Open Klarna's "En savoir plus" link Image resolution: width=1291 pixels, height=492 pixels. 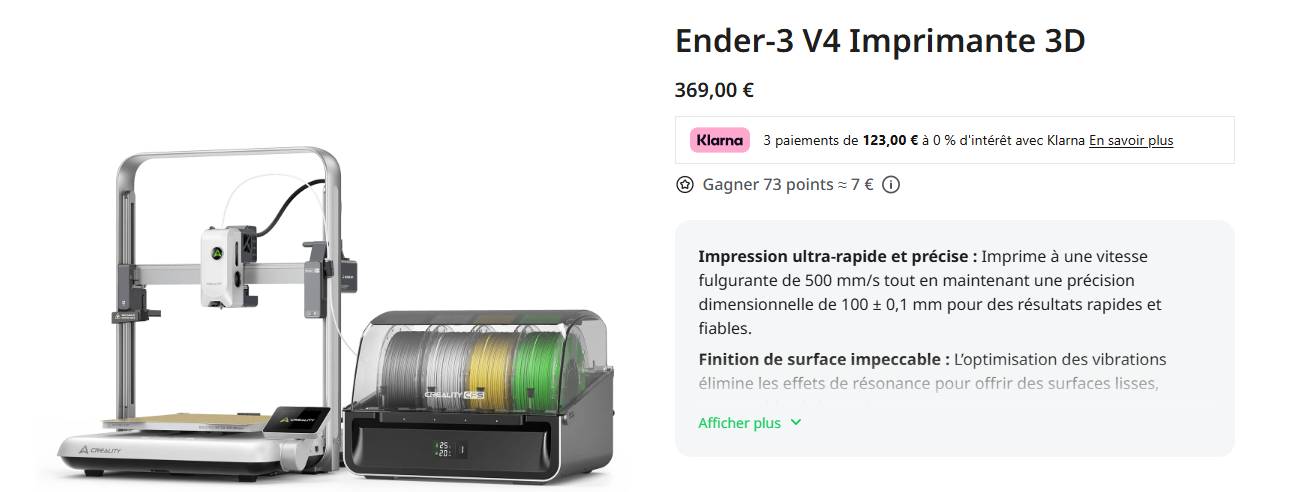point(1131,141)
